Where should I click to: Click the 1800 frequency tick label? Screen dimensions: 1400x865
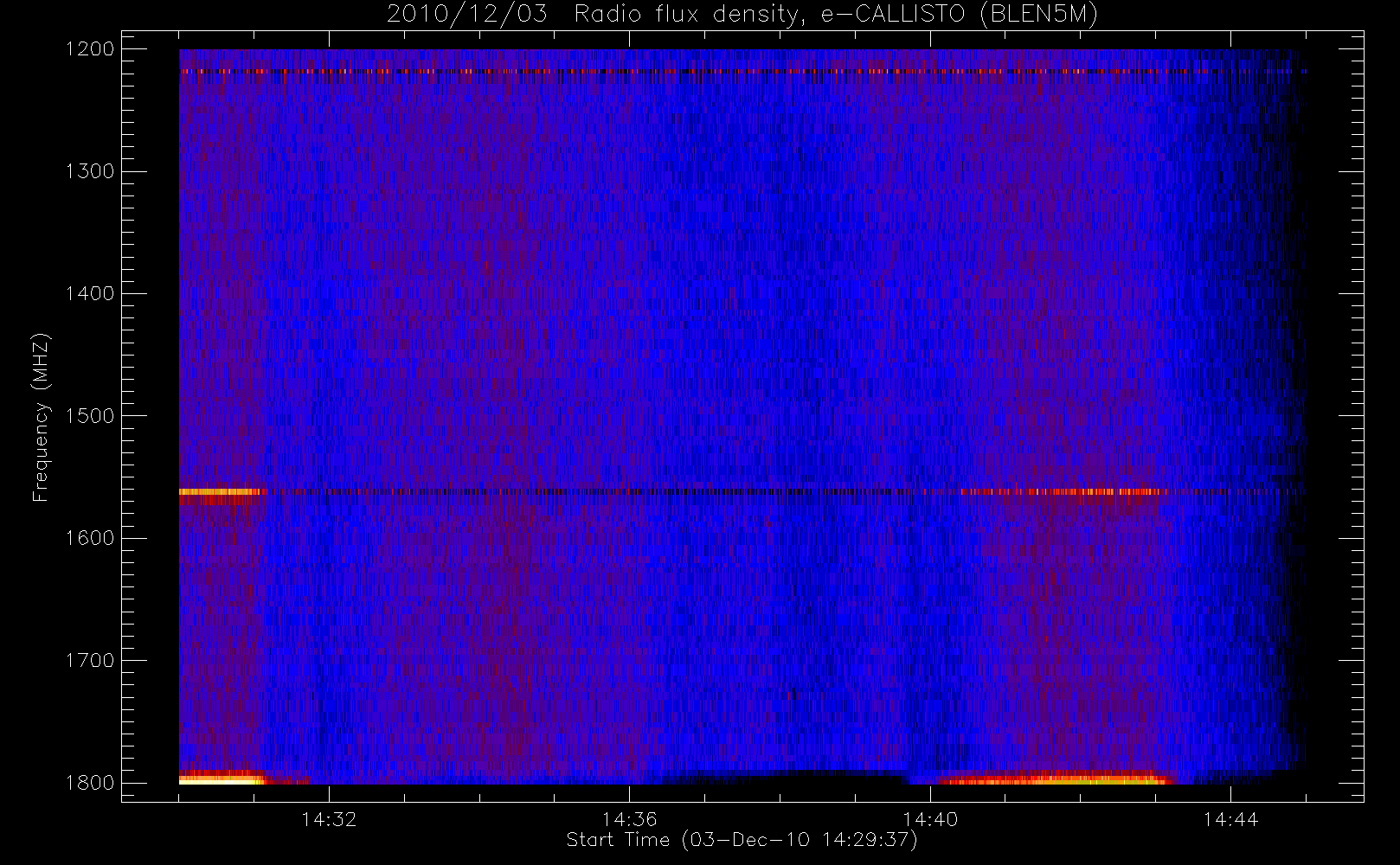point(90,783)
